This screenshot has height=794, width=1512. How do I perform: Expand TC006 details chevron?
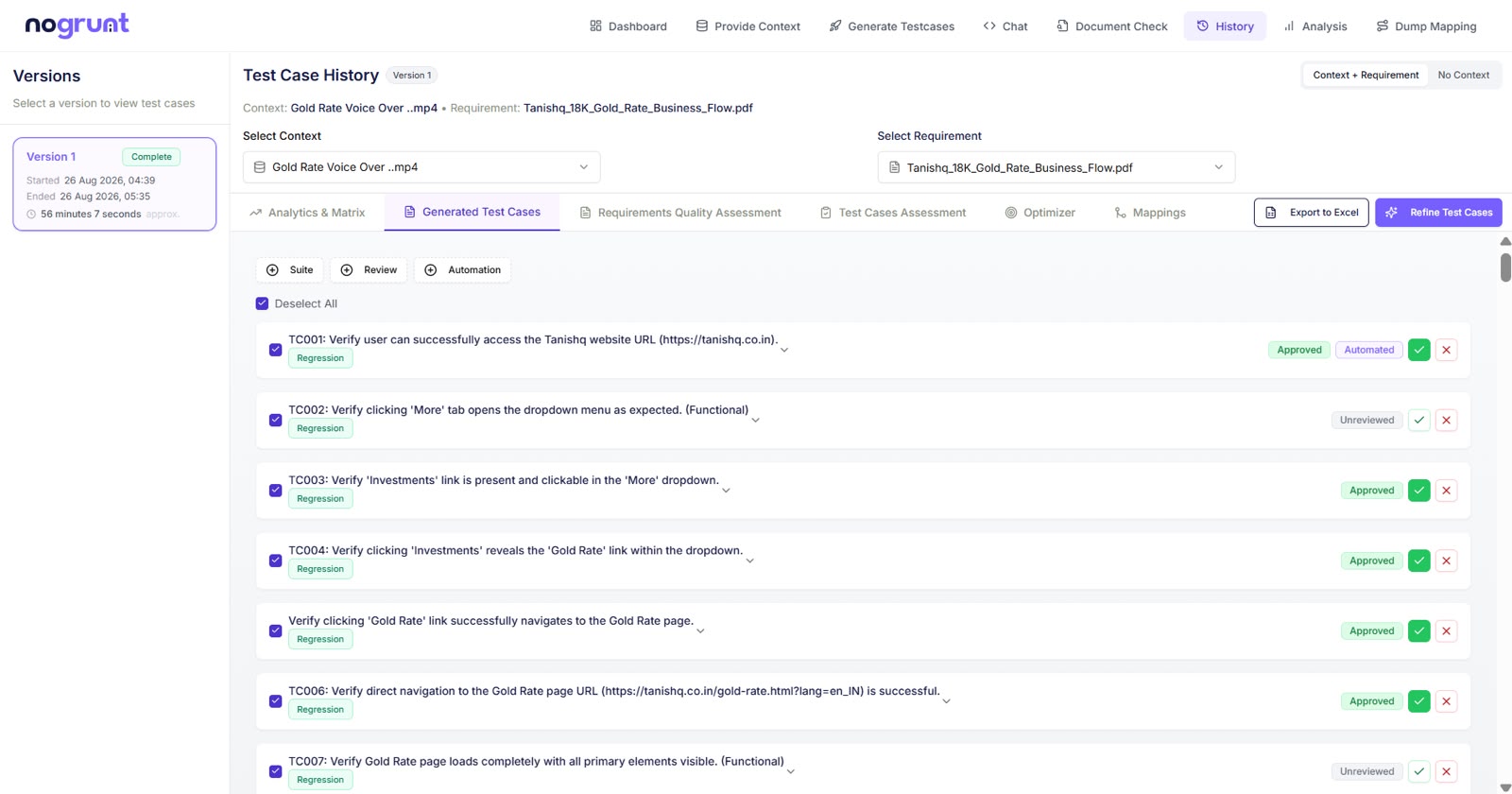coord(946,701)
